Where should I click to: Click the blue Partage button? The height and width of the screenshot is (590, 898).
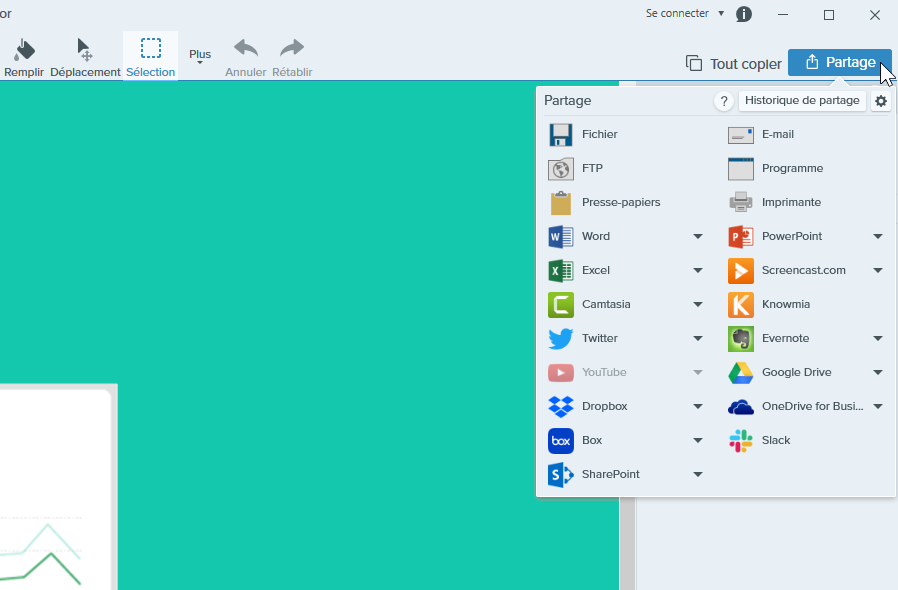tap(840, 62)
